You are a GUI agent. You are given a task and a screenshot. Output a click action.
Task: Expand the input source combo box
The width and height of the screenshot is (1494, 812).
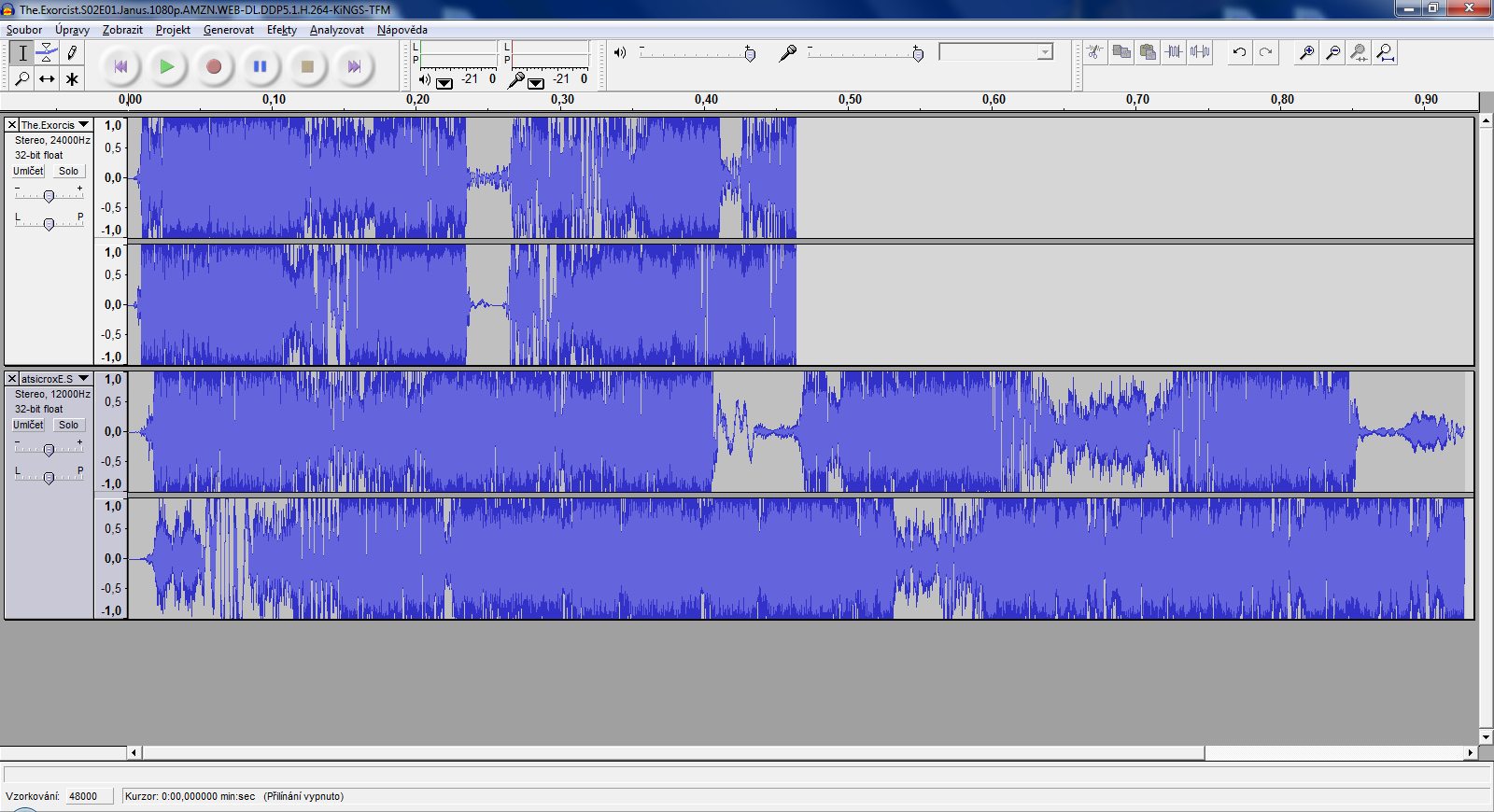click(1045, 52)
